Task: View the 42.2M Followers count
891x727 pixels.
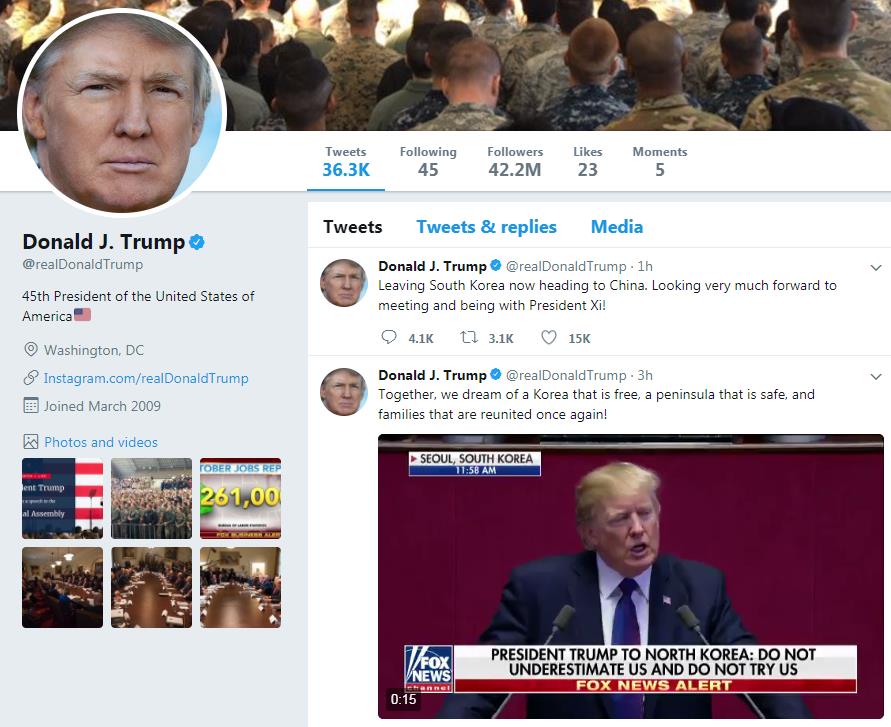Action: (515, 162)
